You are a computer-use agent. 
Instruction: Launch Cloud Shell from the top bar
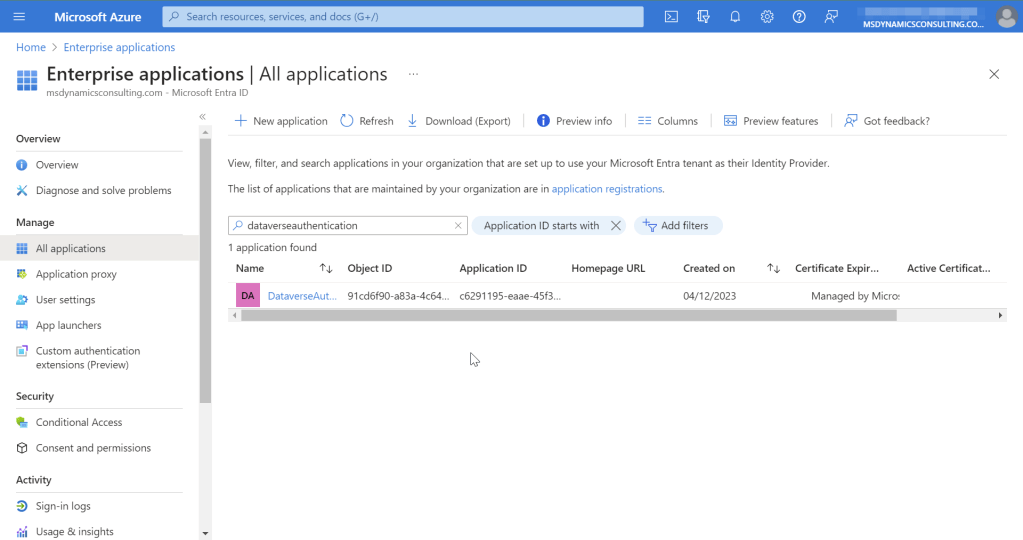pos(671,17)
